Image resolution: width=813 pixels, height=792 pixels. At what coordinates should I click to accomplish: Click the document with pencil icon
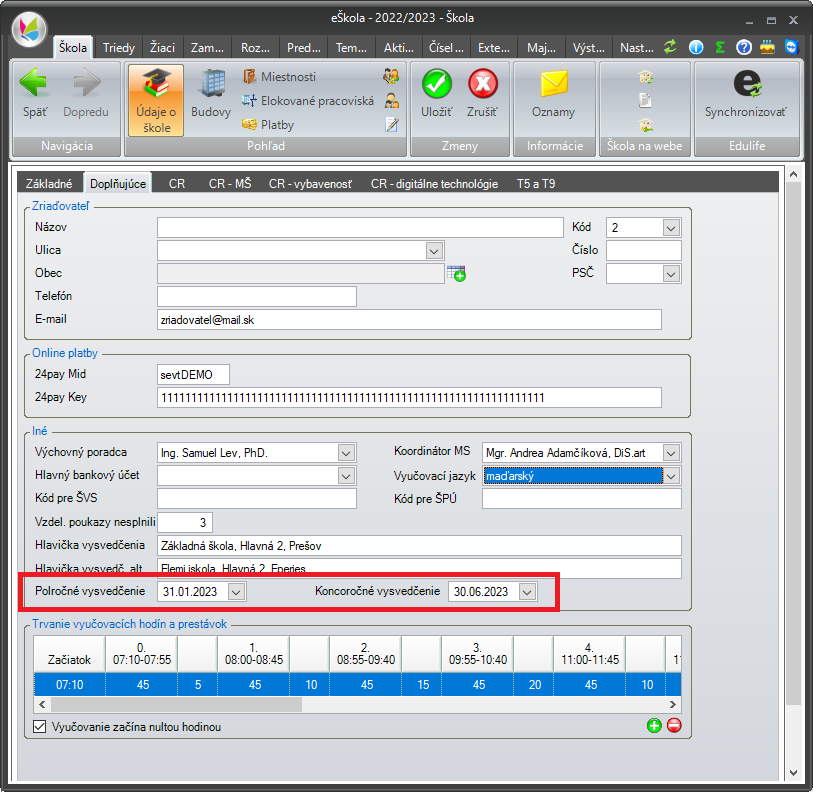[391, 124]
